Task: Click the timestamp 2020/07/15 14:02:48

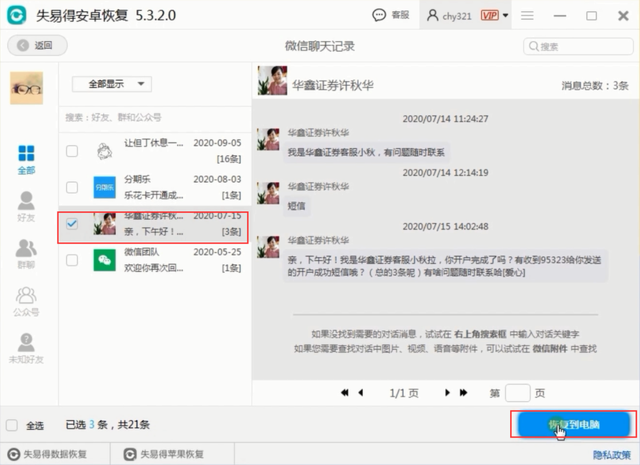Action: [x=445, y=227]
